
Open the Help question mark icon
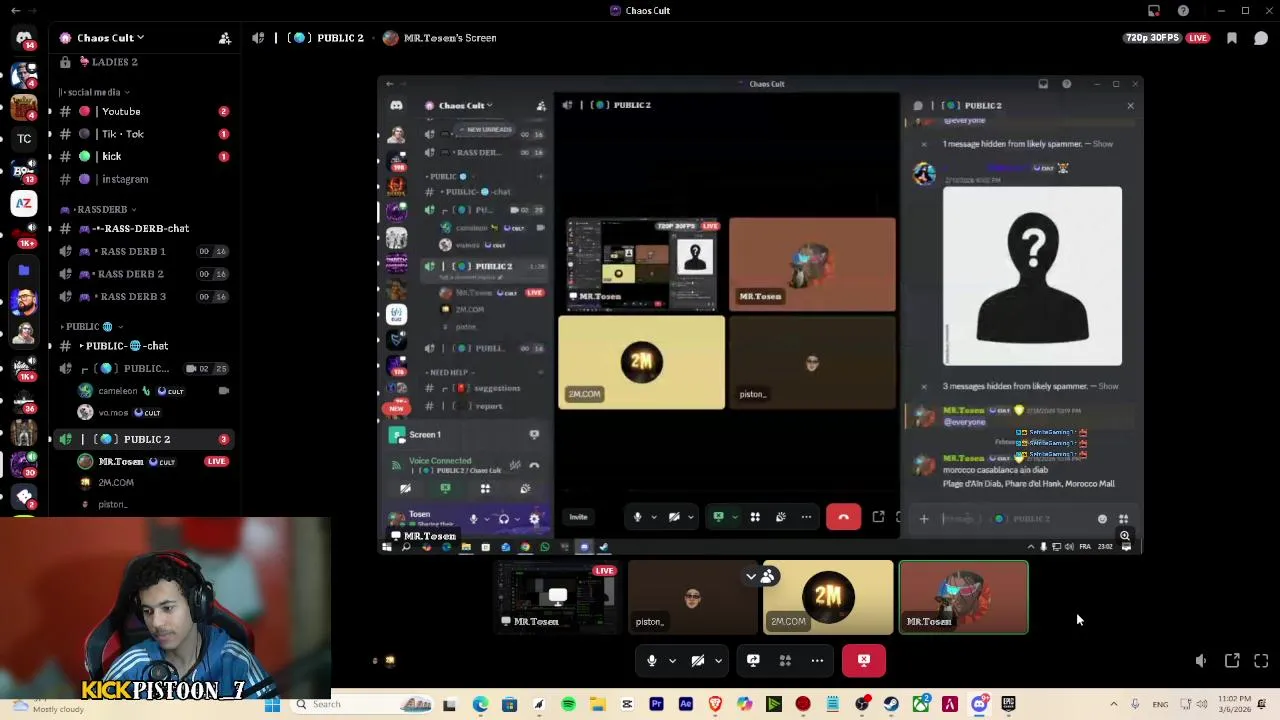(1183, 11)
